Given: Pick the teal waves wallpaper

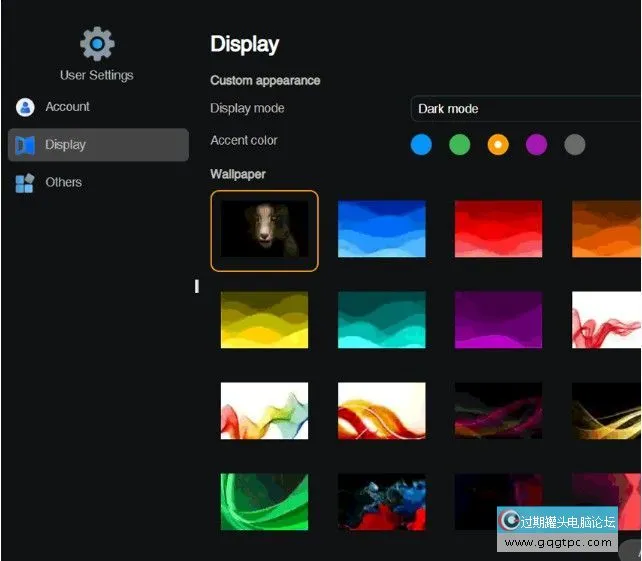Looking at the screenshot, I should pyautogui.click(x=381, y=320).
